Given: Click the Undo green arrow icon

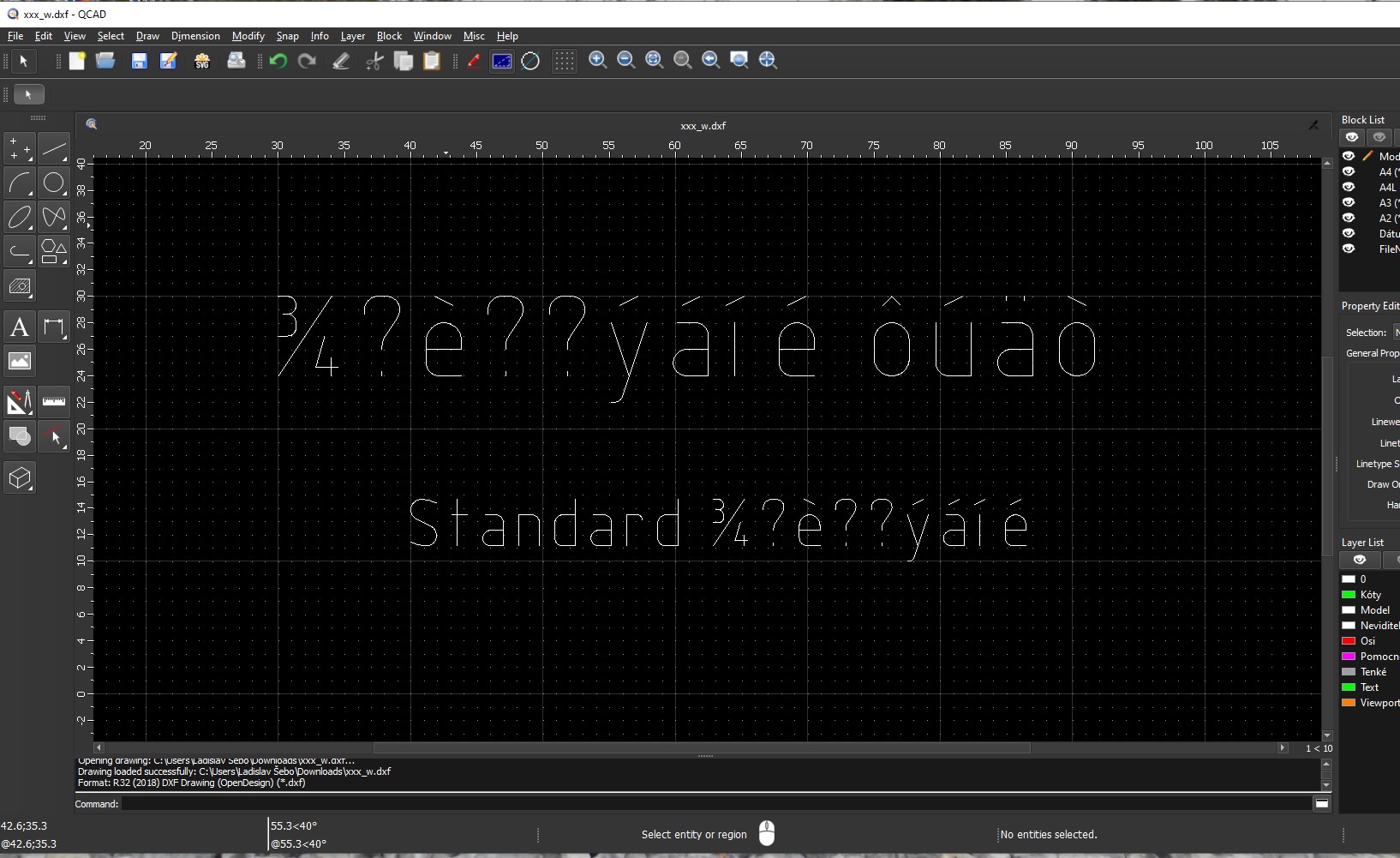Looking at the screenshot, I should click(278, 61).
